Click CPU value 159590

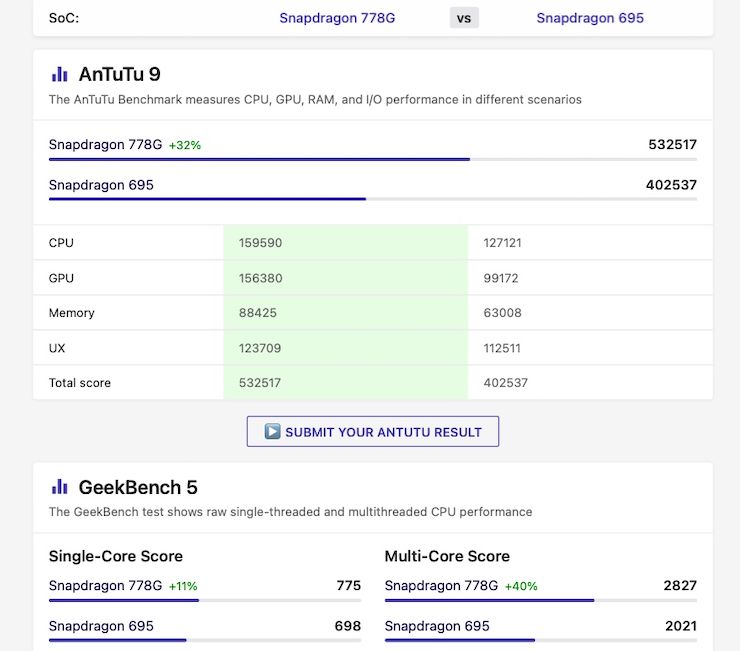(x=261, y=243)
